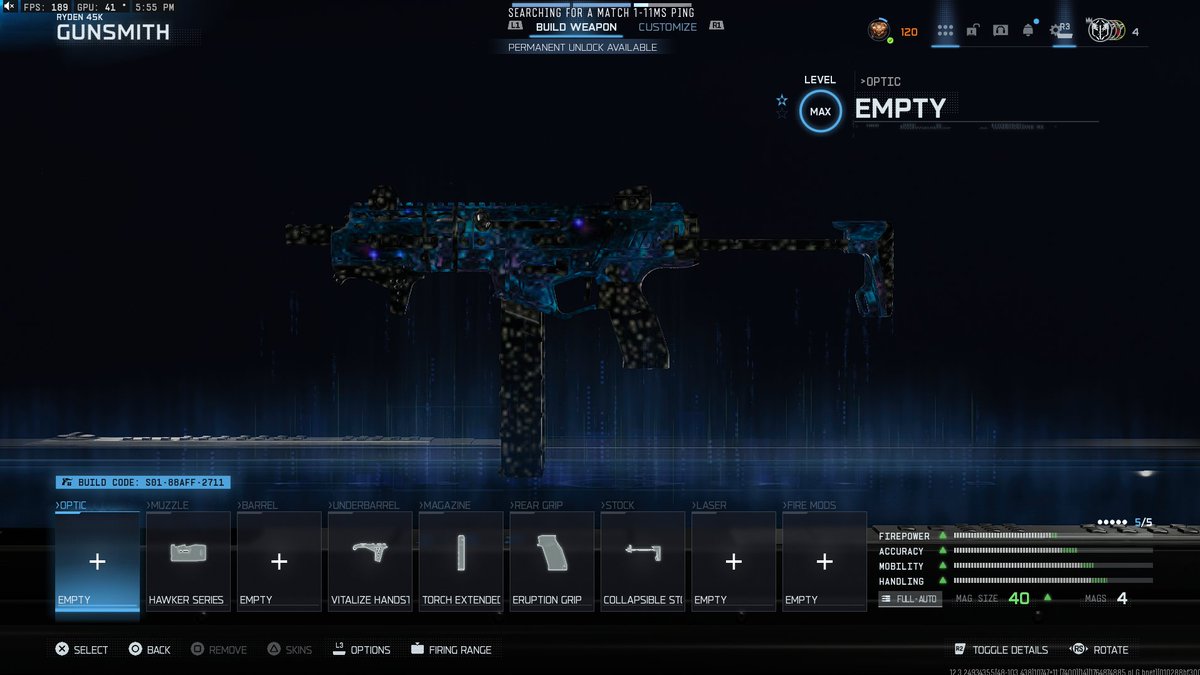Open the unlocks padlock icon

pyautogui.click(x=972, y=31)
